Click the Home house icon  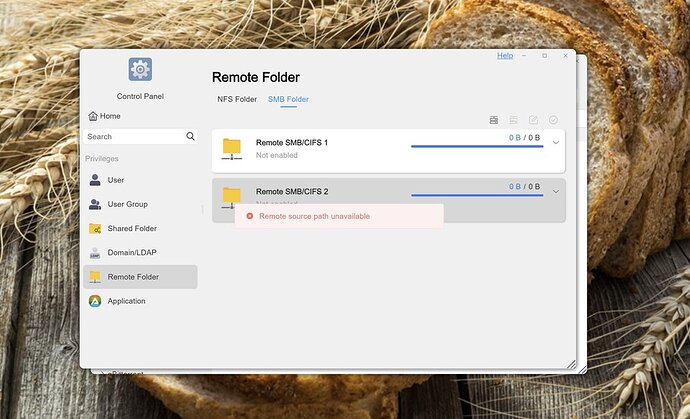tap(92, 116)
